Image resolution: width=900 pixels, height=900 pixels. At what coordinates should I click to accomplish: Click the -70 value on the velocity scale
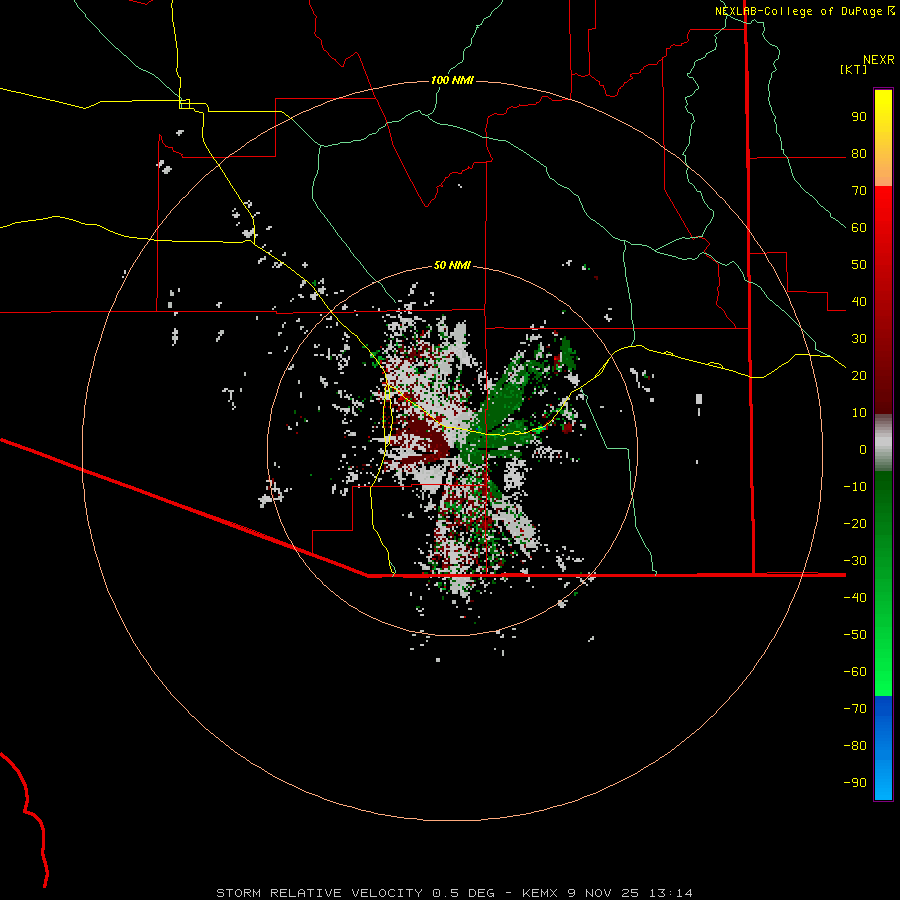855,708
